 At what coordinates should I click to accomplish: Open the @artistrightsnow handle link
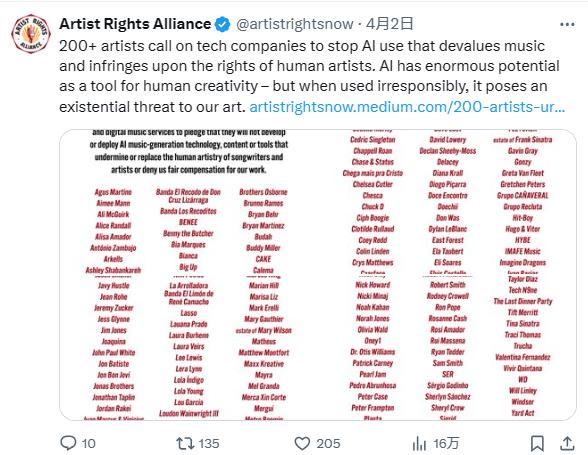pyautogui.click(x=295, y=24)
